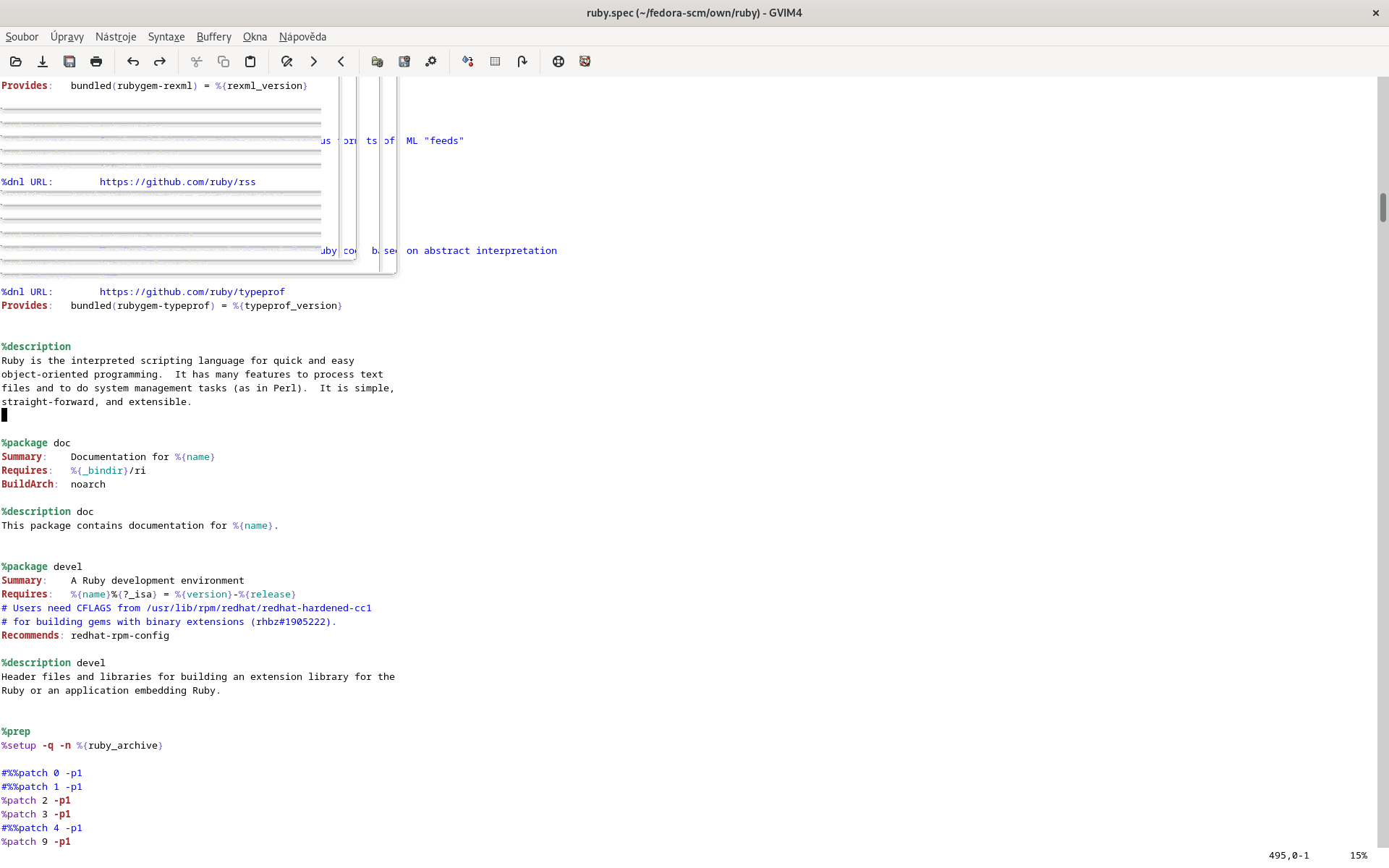Image resolution: width=1389 pixels, height=868 pixels.
Task: Click 'redhat-rpm-config' text
Action: pyautogui.click(x=120, y=636)
